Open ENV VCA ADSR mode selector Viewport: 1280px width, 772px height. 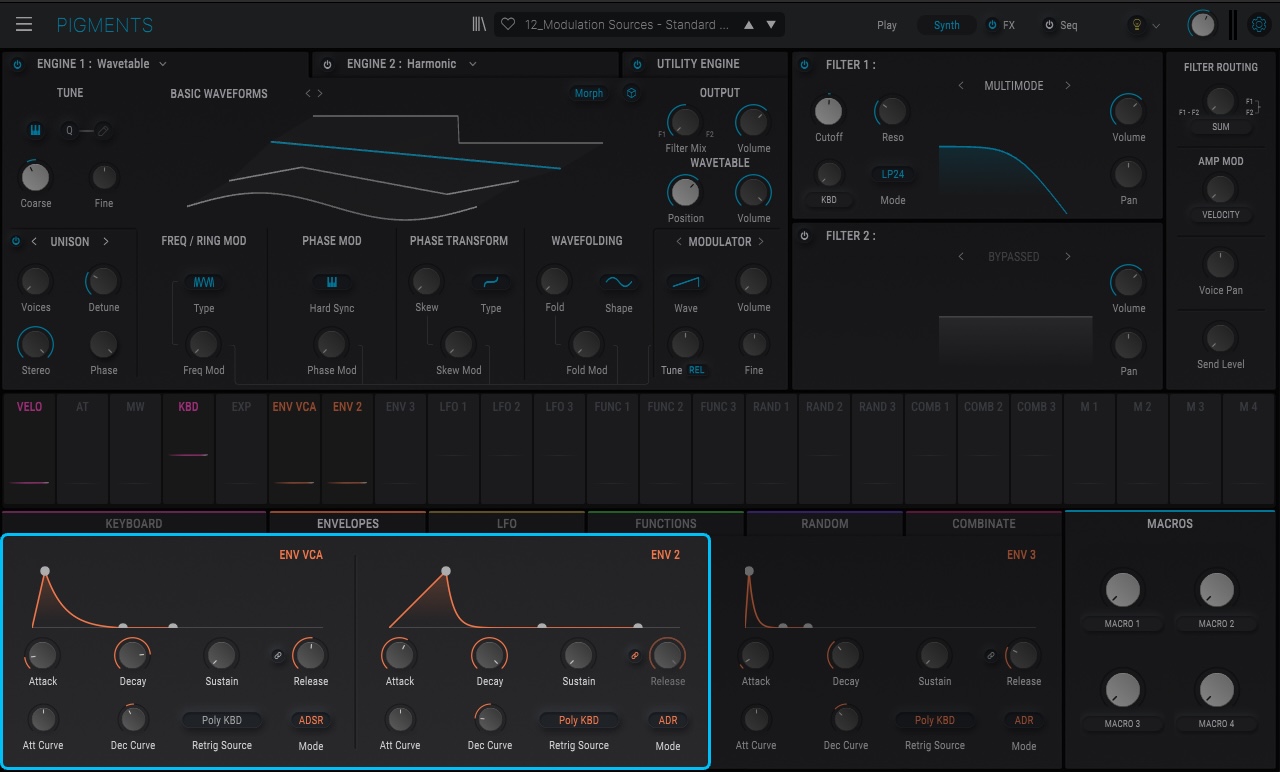[x=311, y=720]
